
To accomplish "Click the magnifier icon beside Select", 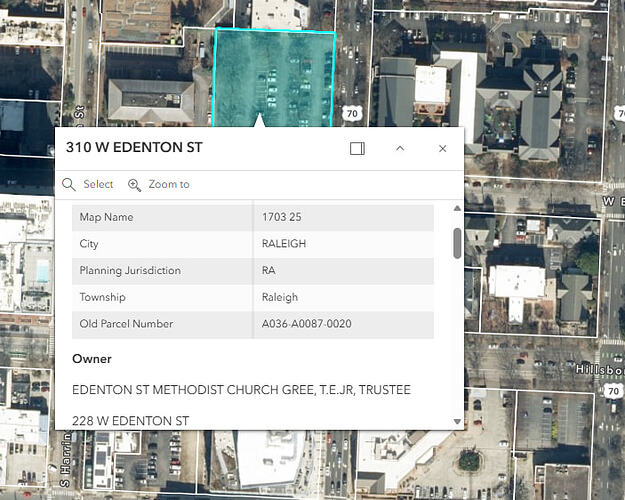I will pos(69,185).
